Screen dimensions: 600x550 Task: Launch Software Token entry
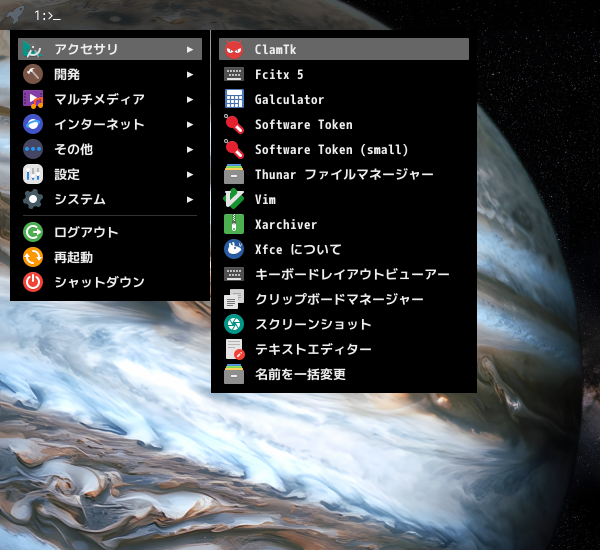coord(344,124)
